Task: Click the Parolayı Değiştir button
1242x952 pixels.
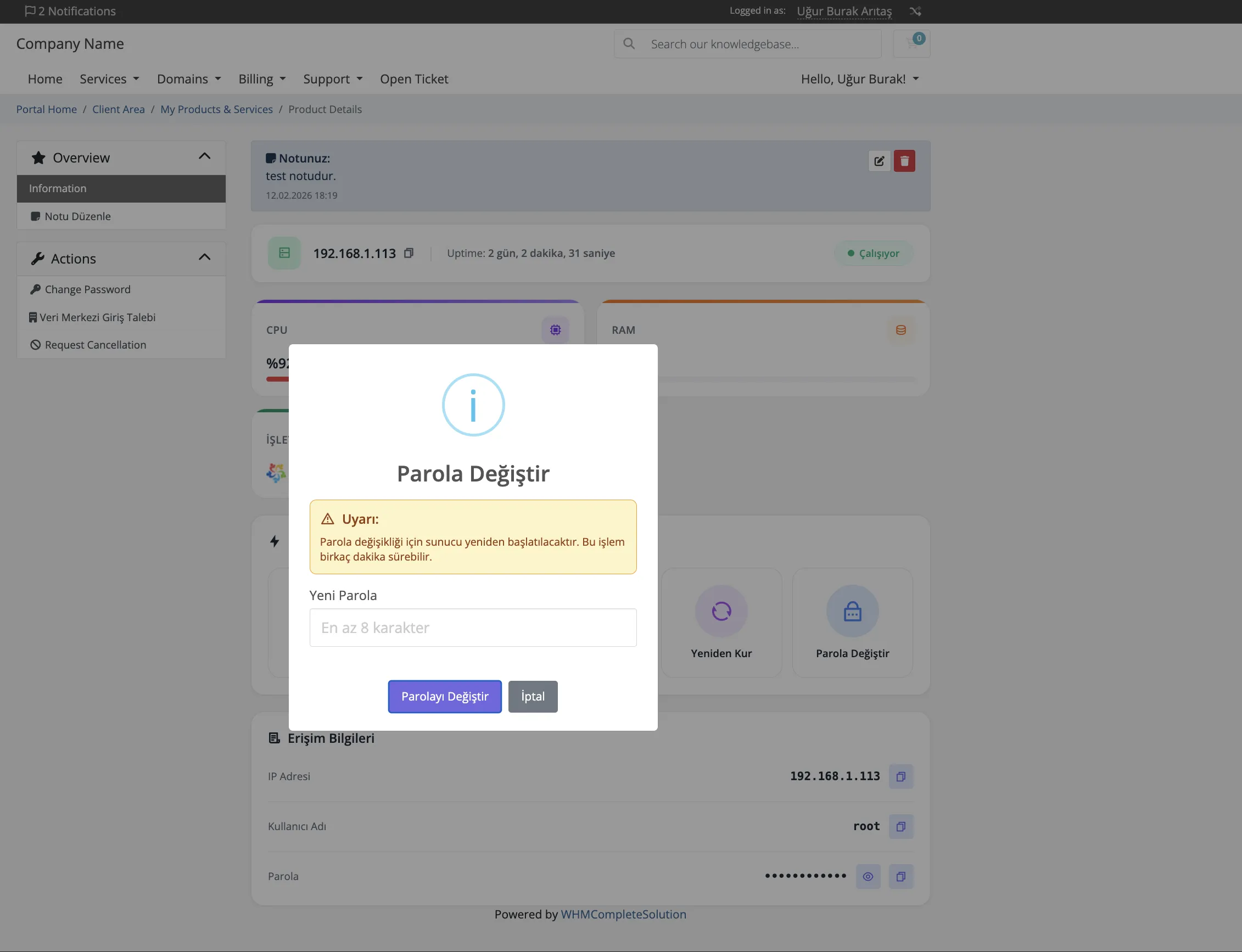Action: coord(445,697)
